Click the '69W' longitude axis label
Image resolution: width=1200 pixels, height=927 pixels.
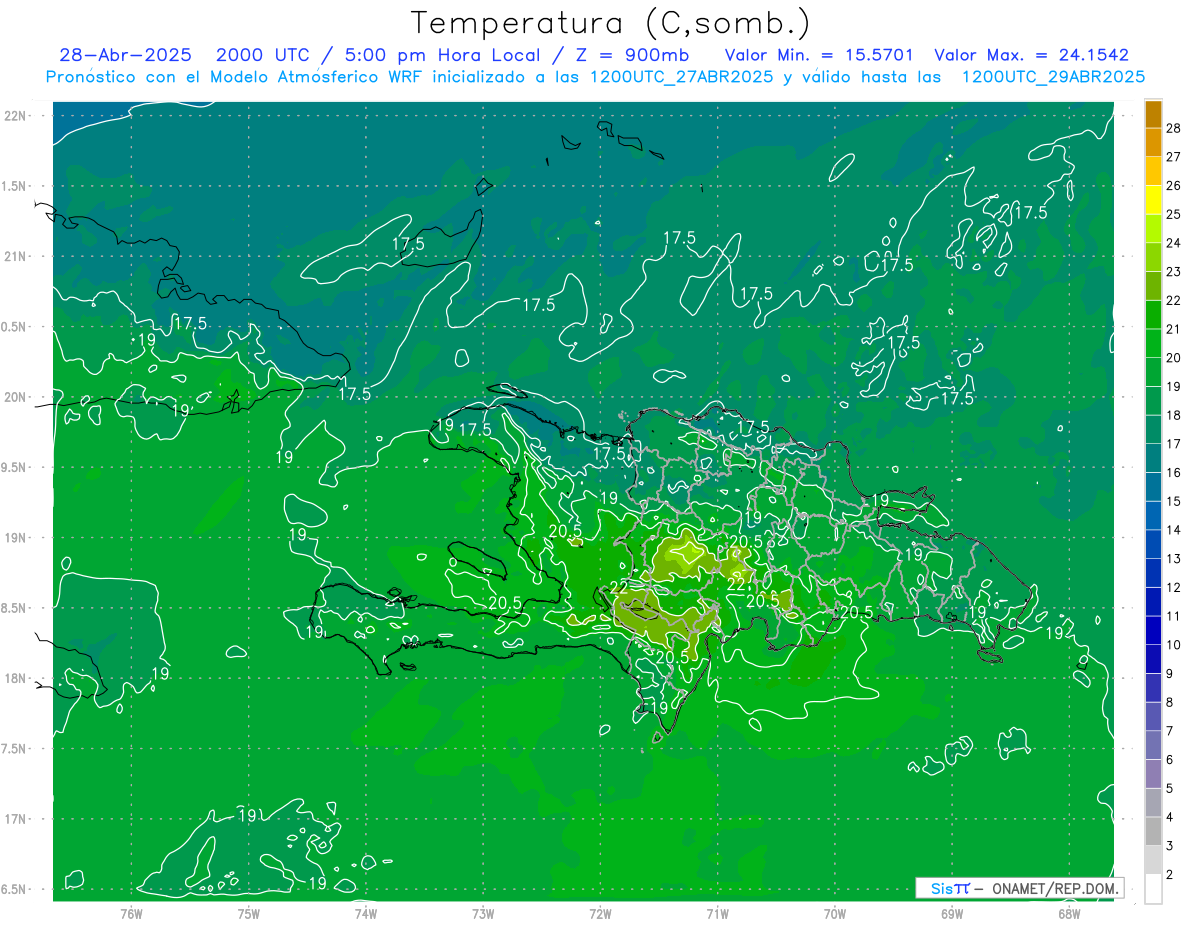pyautogui.click(x=952, y=913)
